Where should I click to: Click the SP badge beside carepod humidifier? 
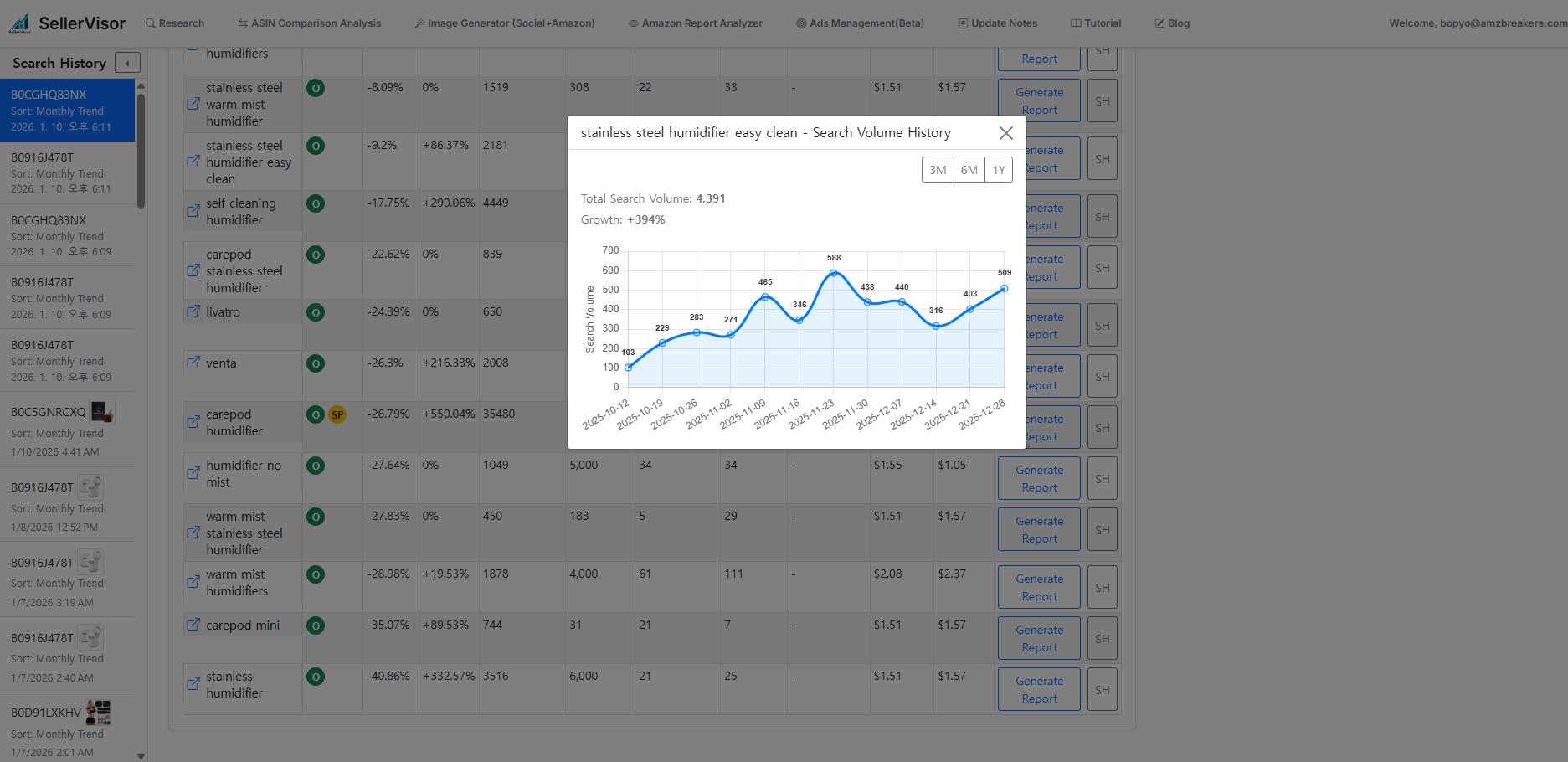click(x=337, y=414)
